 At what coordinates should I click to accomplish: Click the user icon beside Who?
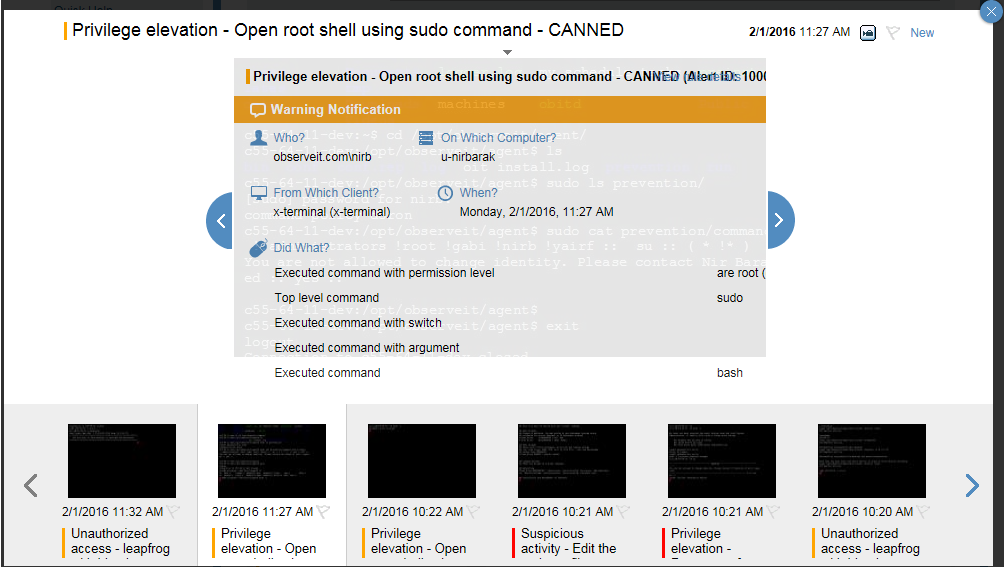[258, 138]
